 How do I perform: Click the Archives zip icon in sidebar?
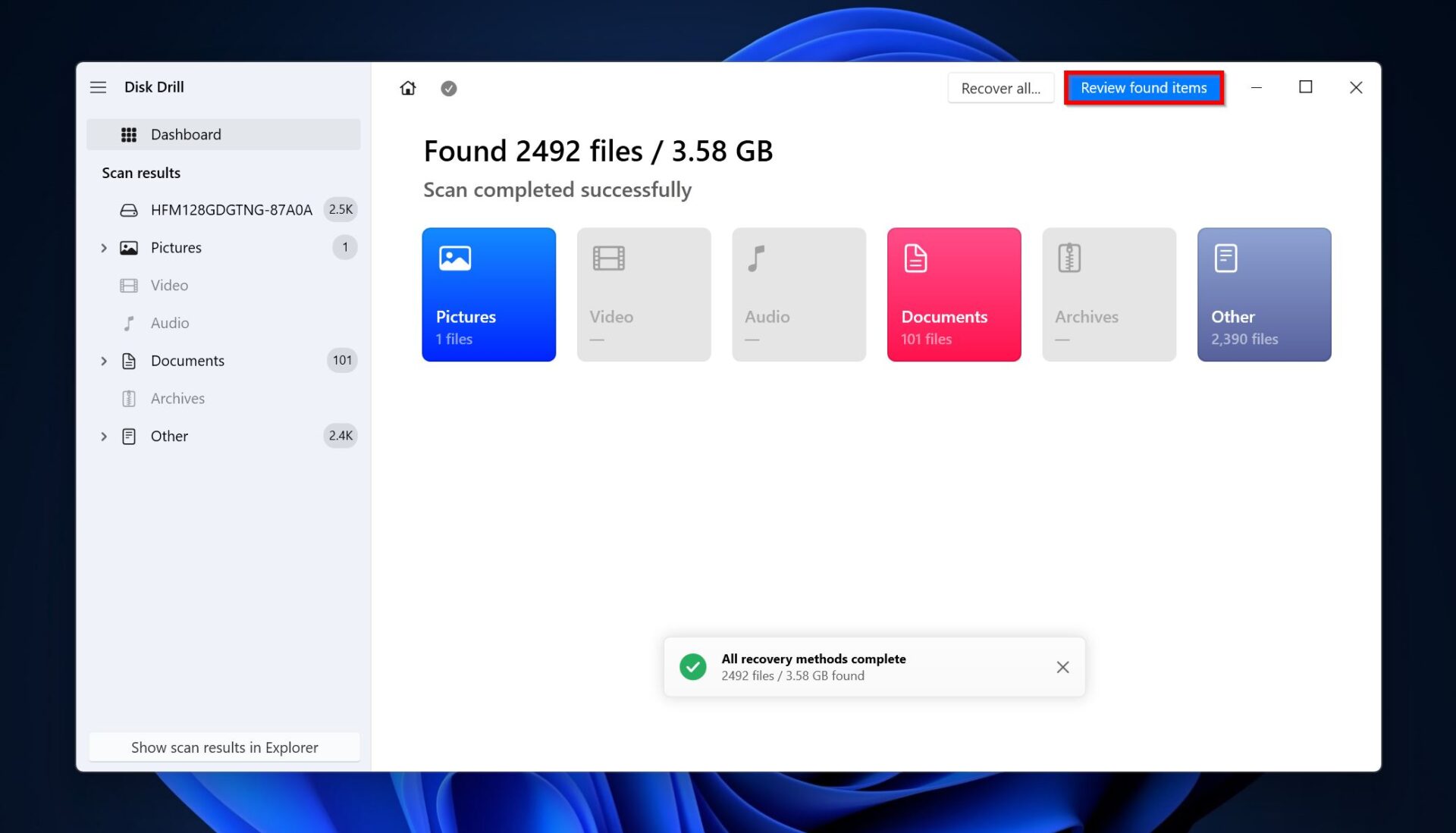[x=129, y=398]
